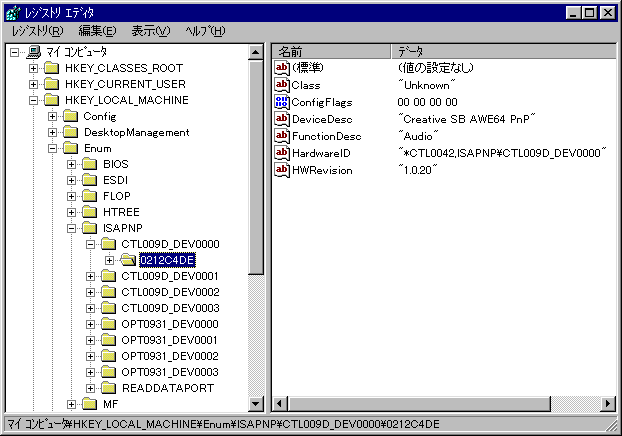The image size is (622, 436).
Task: Click the binary icon of ConfigFlags value
Action: (x=282, y=102)
